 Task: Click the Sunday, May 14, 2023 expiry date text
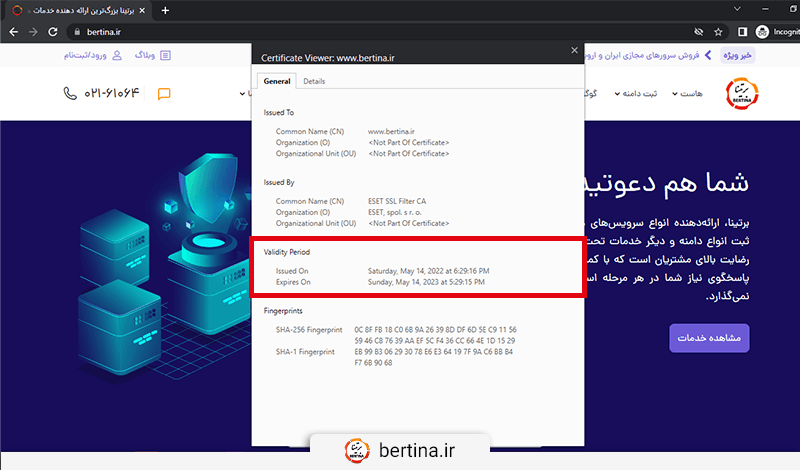(x=426, y=282)
